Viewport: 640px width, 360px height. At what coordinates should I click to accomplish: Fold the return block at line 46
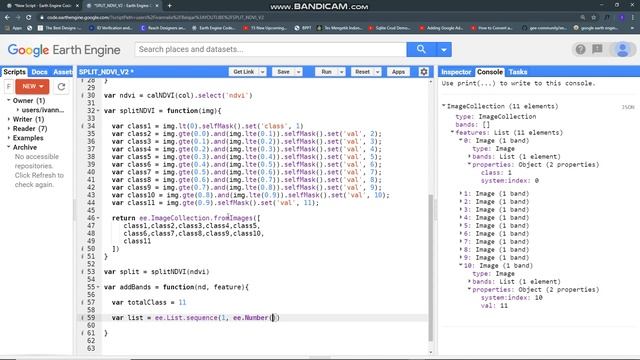98,218
